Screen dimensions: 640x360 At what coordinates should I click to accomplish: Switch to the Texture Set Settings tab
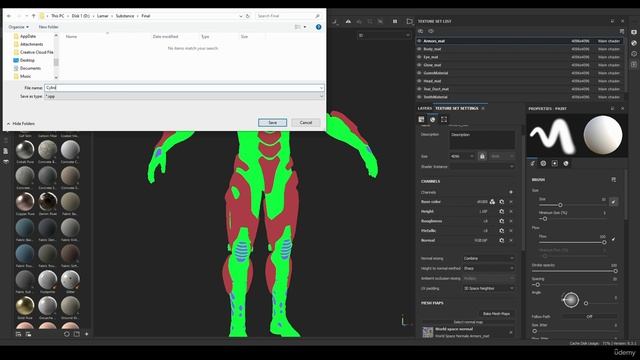pos(456,108)
